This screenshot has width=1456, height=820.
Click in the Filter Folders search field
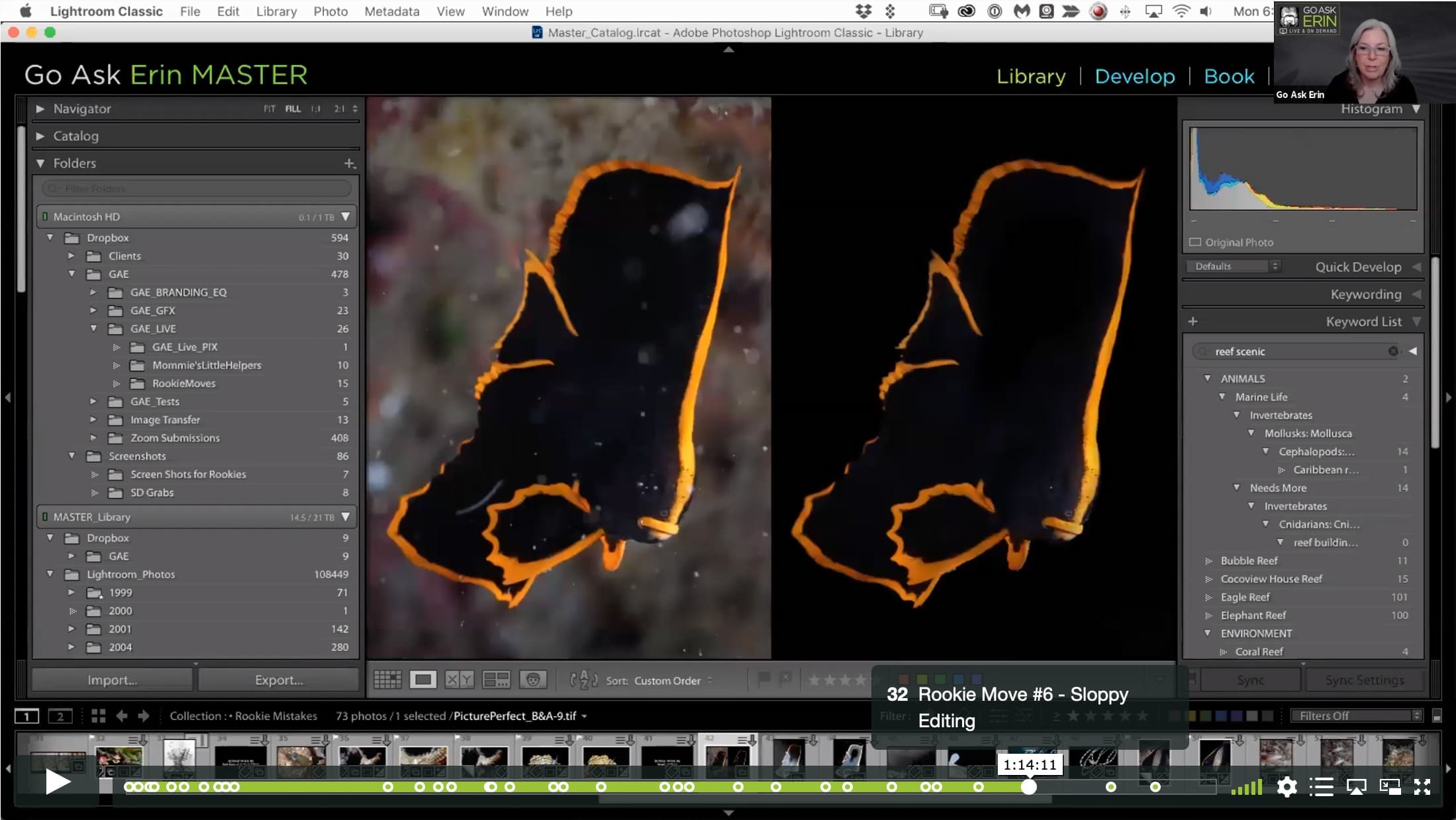pyautogui.click(x=196, y=189)
